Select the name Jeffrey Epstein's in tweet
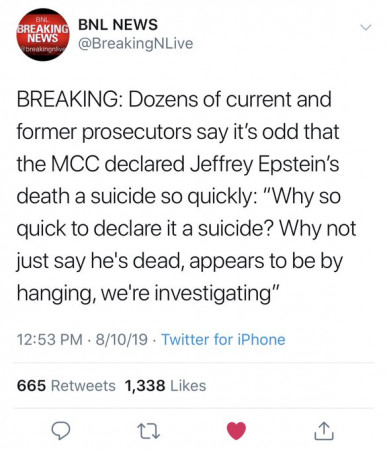The image size is (387, 450). (264, 164)
